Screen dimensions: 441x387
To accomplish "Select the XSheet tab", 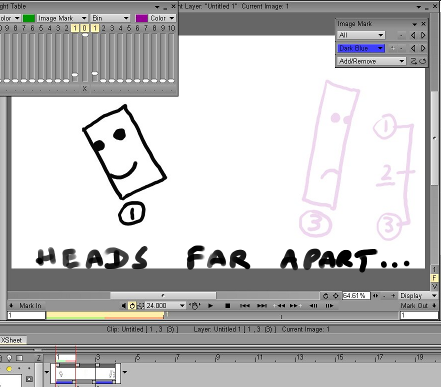I will tap(13, 340).
